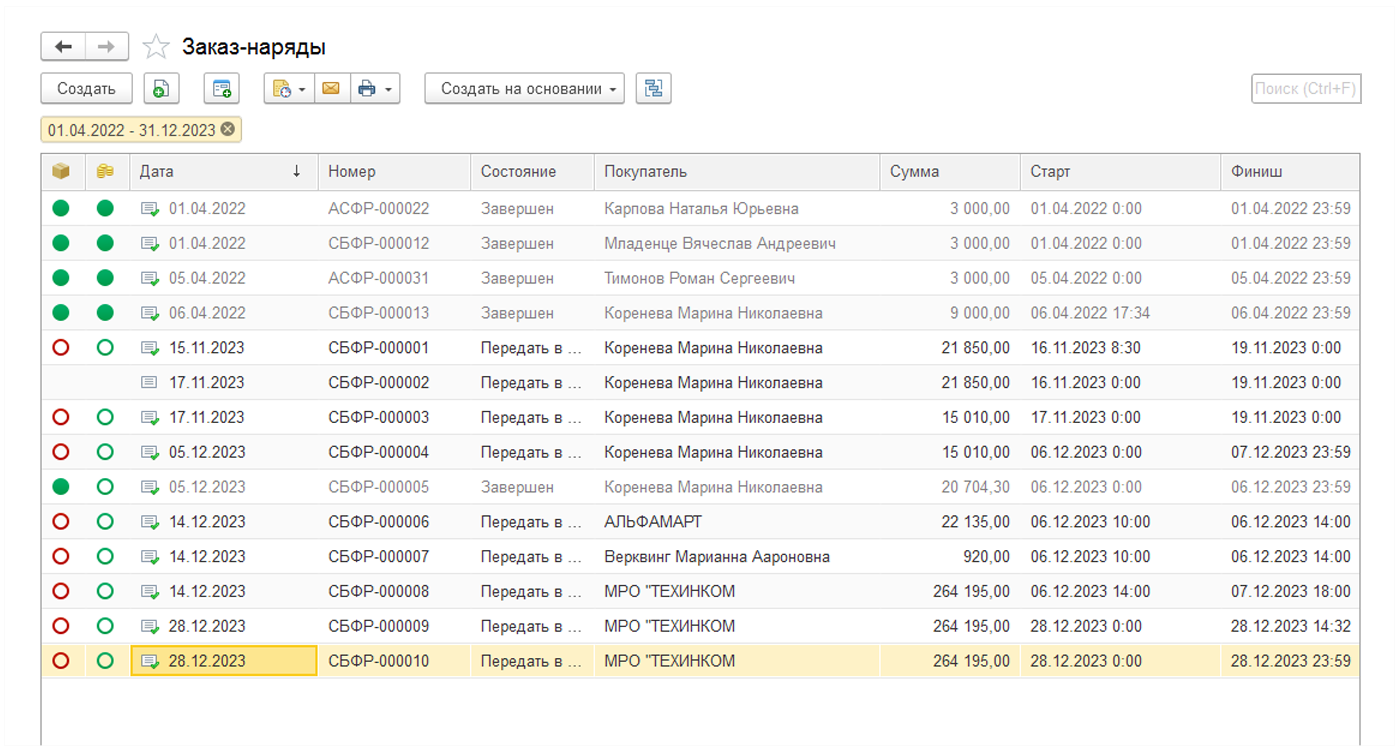Screen dimensions: 1400x750
Task: Click the sum 920,00
Action: (984, 556)
